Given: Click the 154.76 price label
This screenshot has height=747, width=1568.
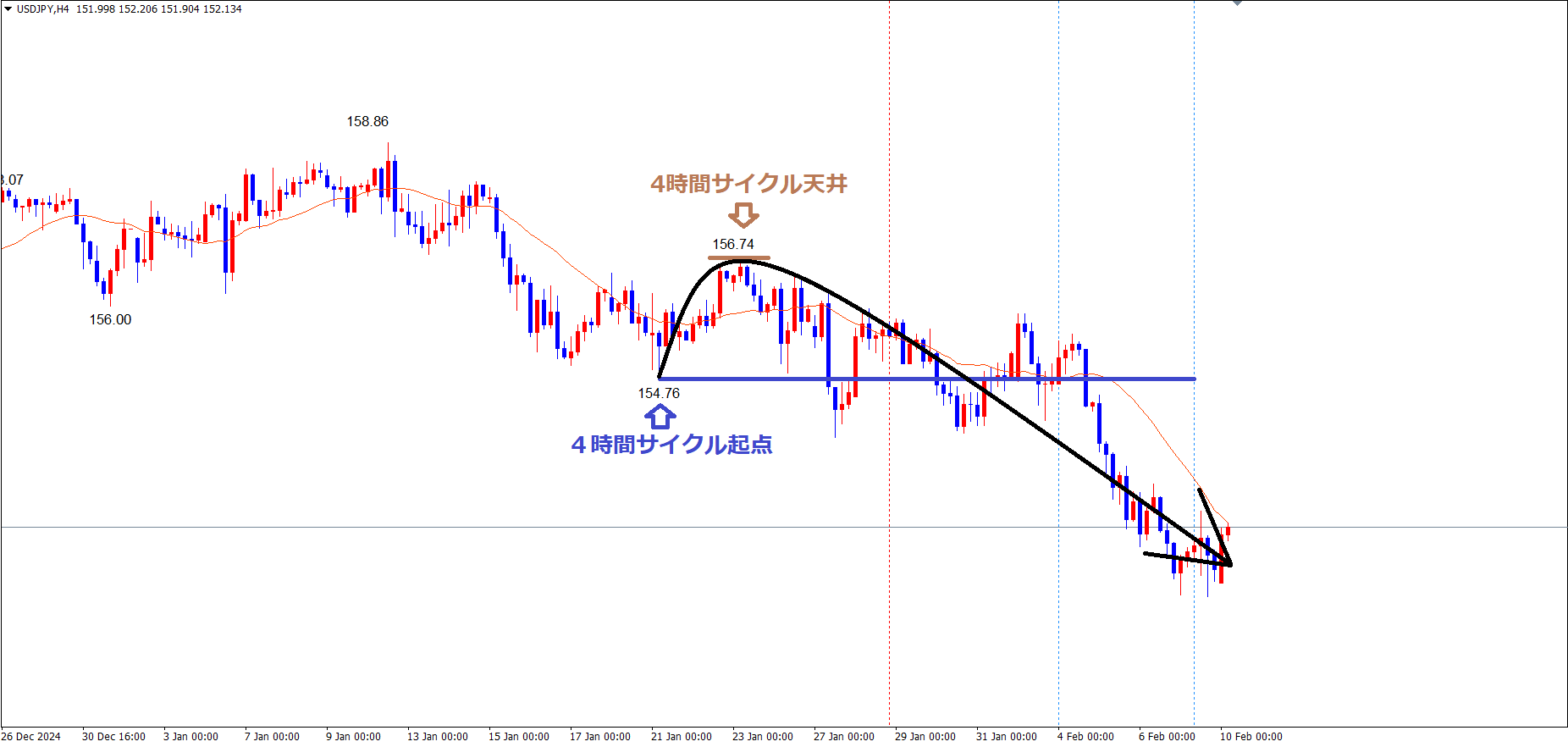Looking at the screenshot, I should pyautogui.click(x=659, y=393).
